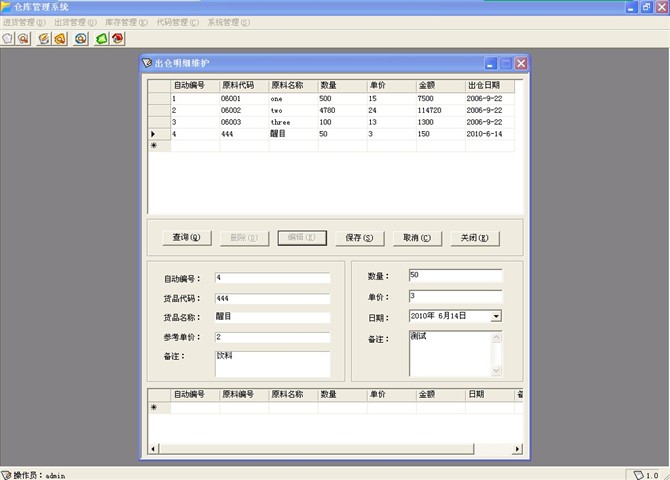Click the pencil edit toolbar icon

(x=44, y=38)
